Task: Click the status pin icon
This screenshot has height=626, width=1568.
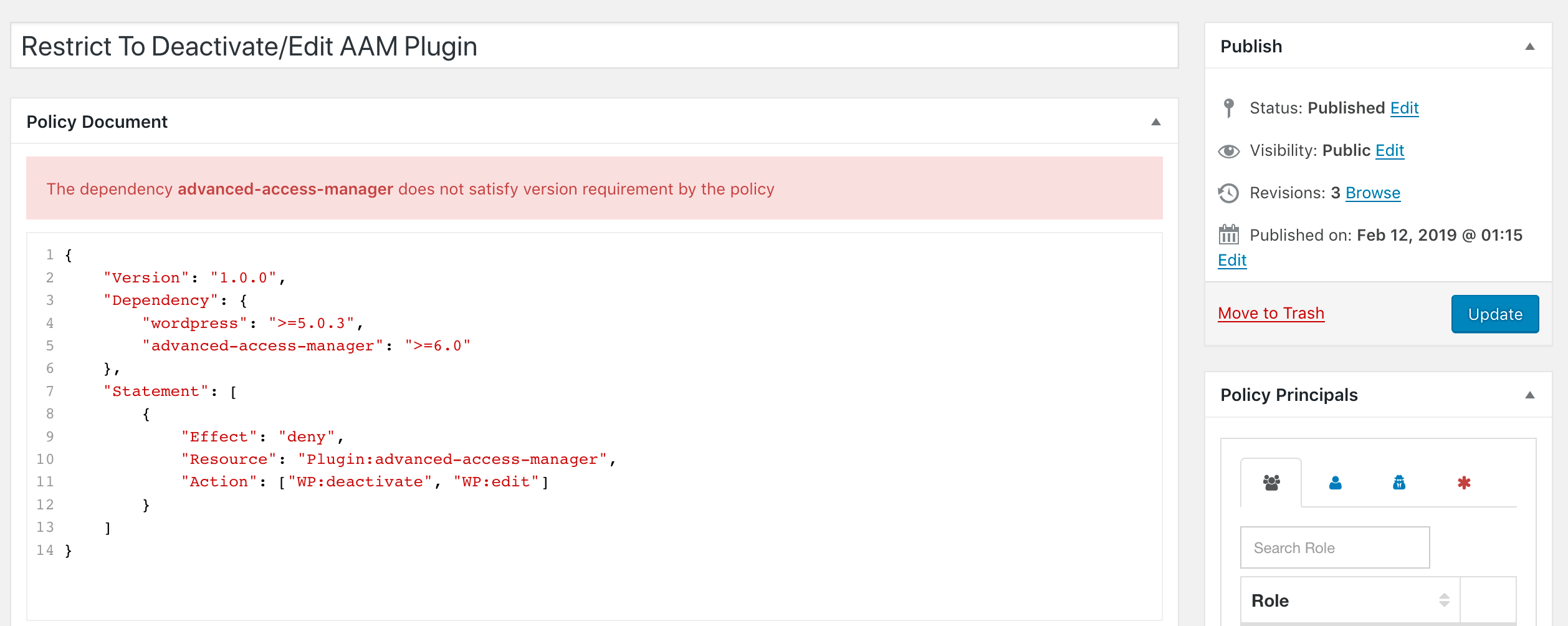Action: [1228, 108]
